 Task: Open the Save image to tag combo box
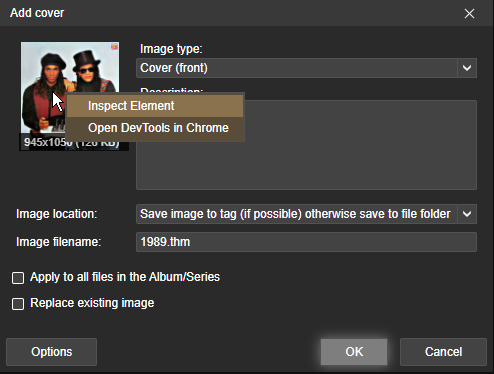tap(306, 214)
